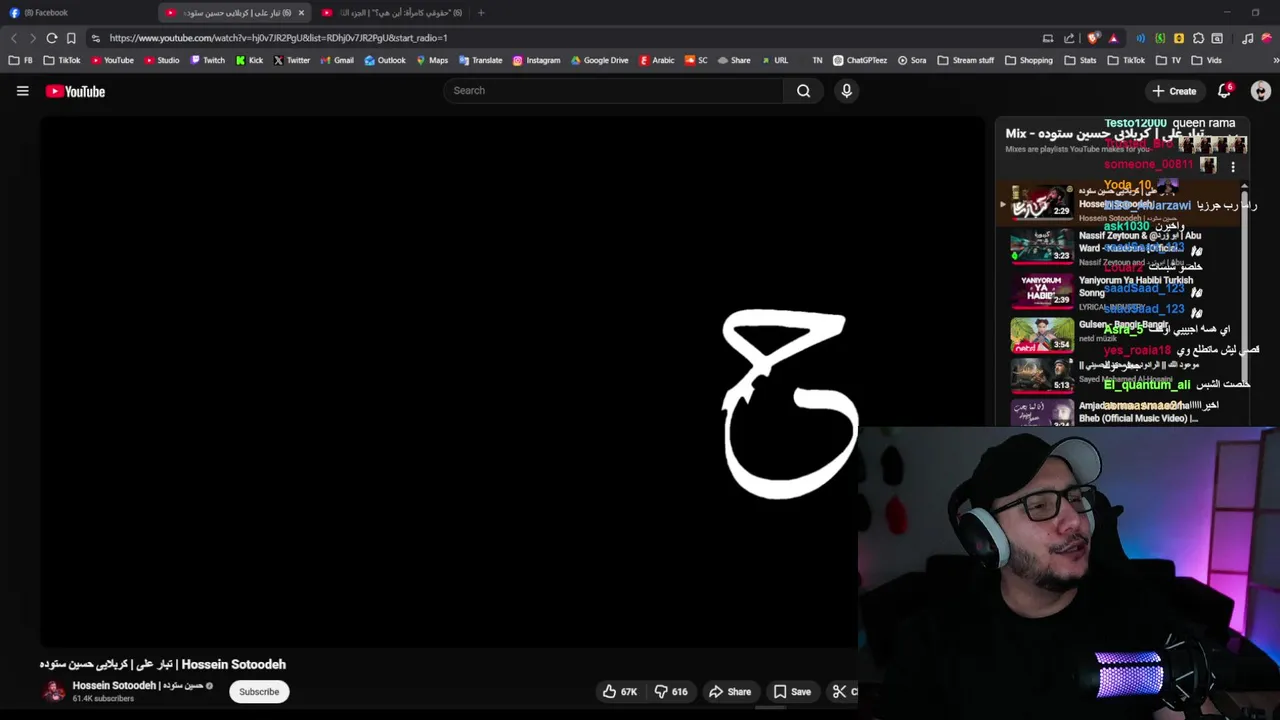Image resolution: width=1280 pixels, height=720 pixels.
Task: Play the Nassif Zeytoun 3:23 playlist thumbnail
Action: (x=1041, y=246)
